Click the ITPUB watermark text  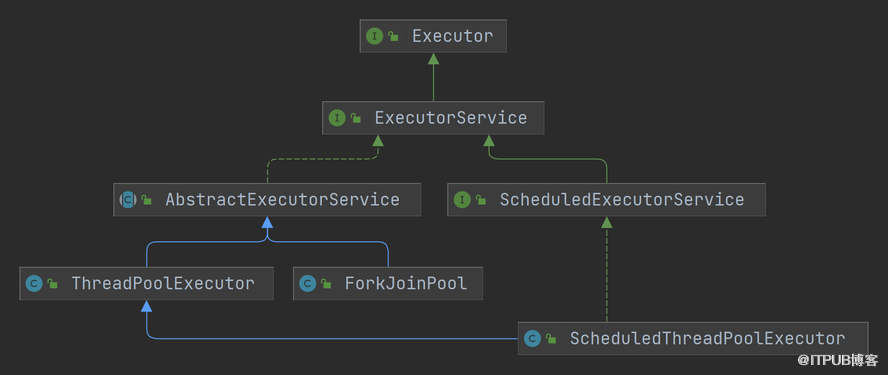pyautogui.click(x=838, y=360)
